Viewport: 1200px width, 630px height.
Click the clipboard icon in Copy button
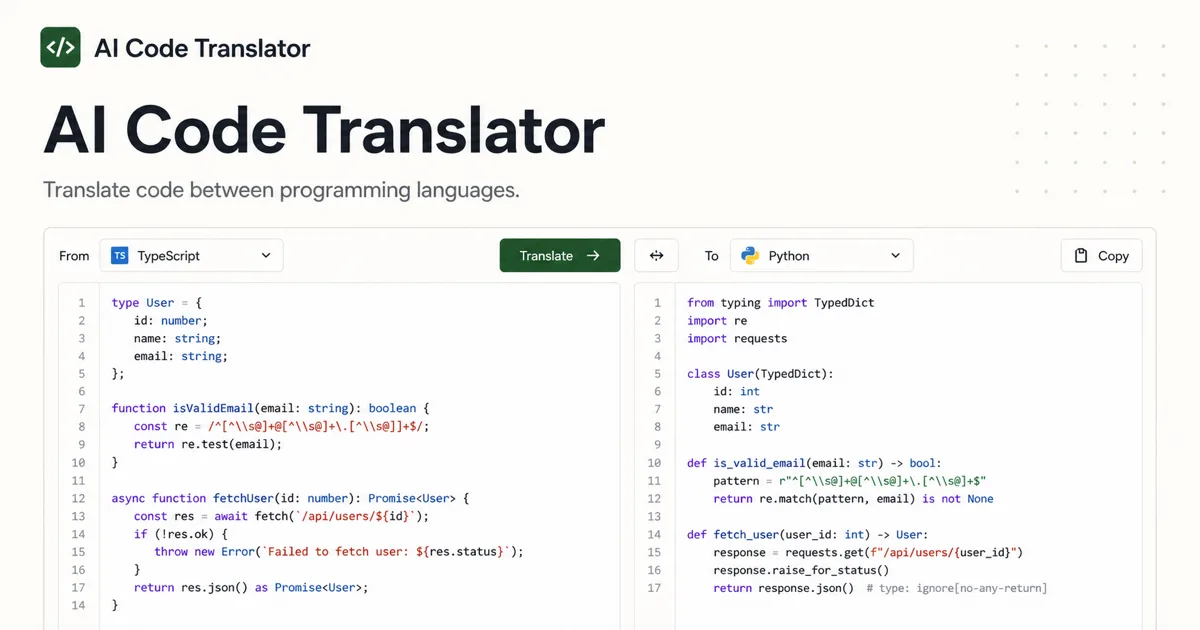pos(1081,256)
